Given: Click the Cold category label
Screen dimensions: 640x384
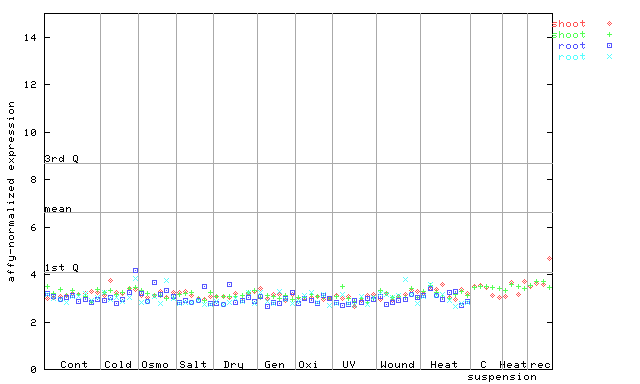Looking at the screenshot, I should (x=118, y=364).
